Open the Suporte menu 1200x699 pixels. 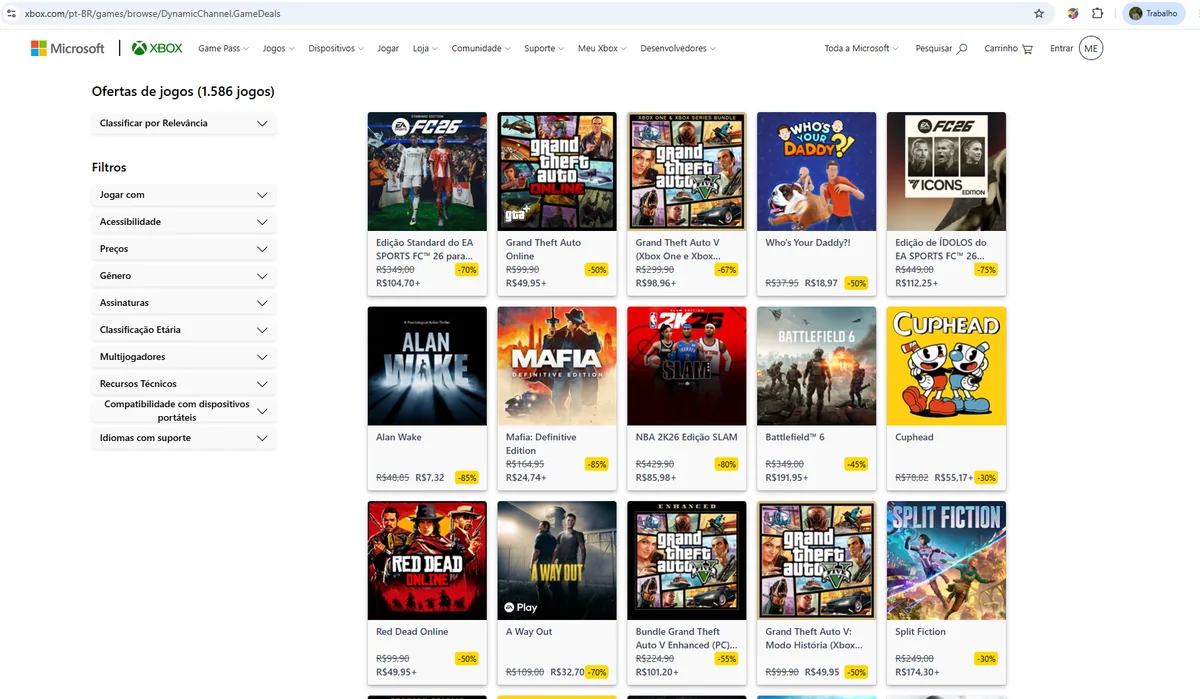click(x=544, y=48)
